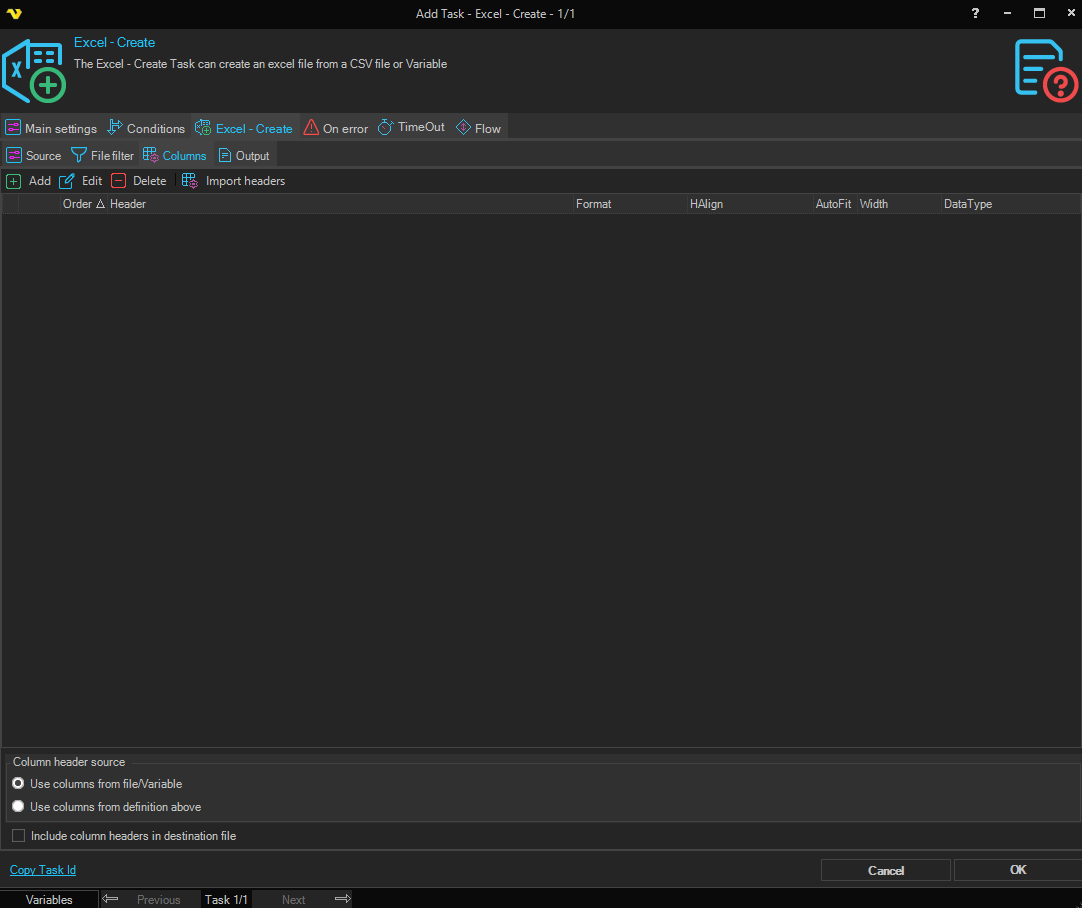Switch to the Main settings tab
The width and height of the screenshot is (1082, 908).
(51, 128)
